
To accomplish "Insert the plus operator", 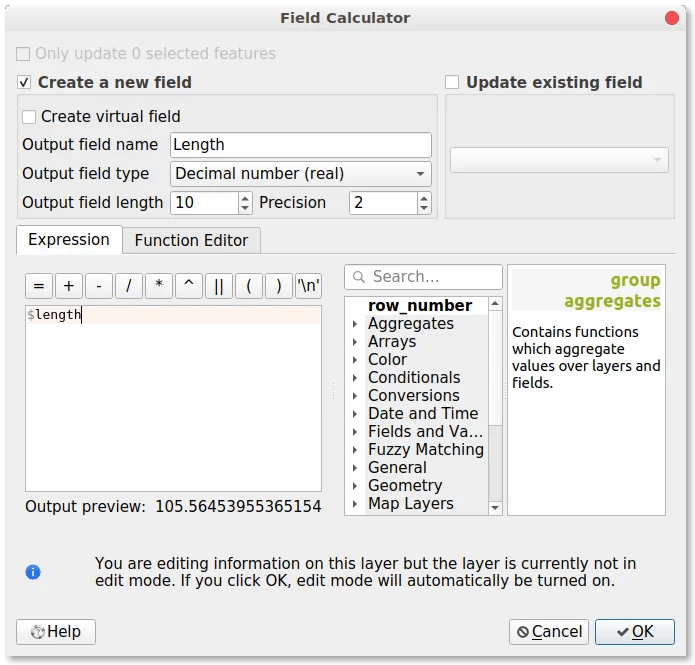I will 69,286.
